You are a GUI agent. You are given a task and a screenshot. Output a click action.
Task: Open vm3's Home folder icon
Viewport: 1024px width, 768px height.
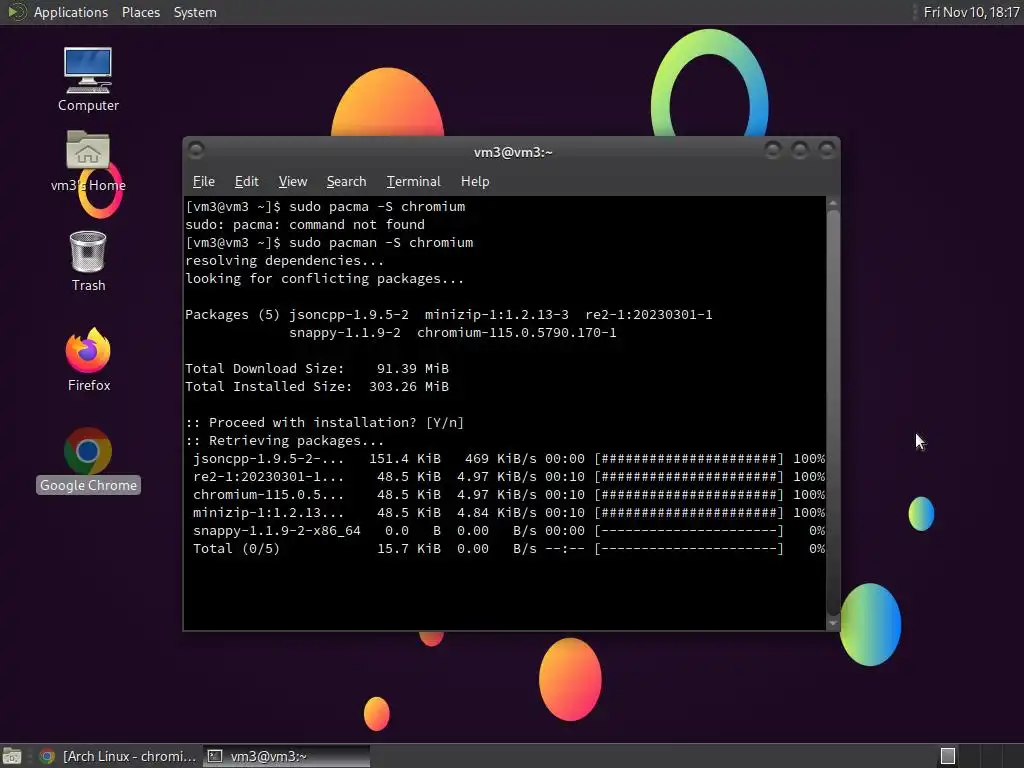(88, 161)
